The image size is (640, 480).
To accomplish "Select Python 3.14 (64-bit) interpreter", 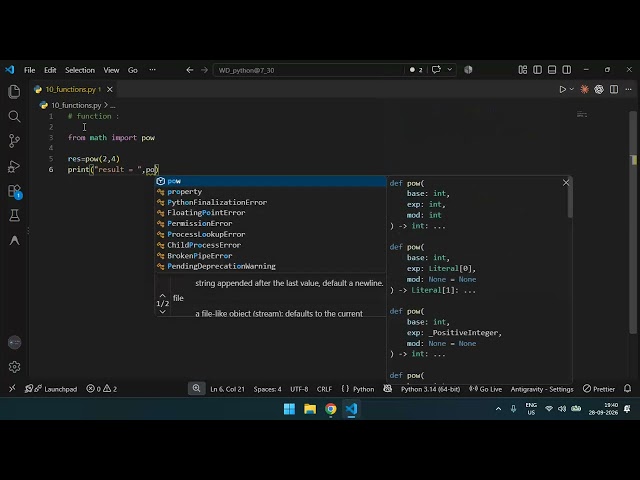I will click(x=430, y=389).
